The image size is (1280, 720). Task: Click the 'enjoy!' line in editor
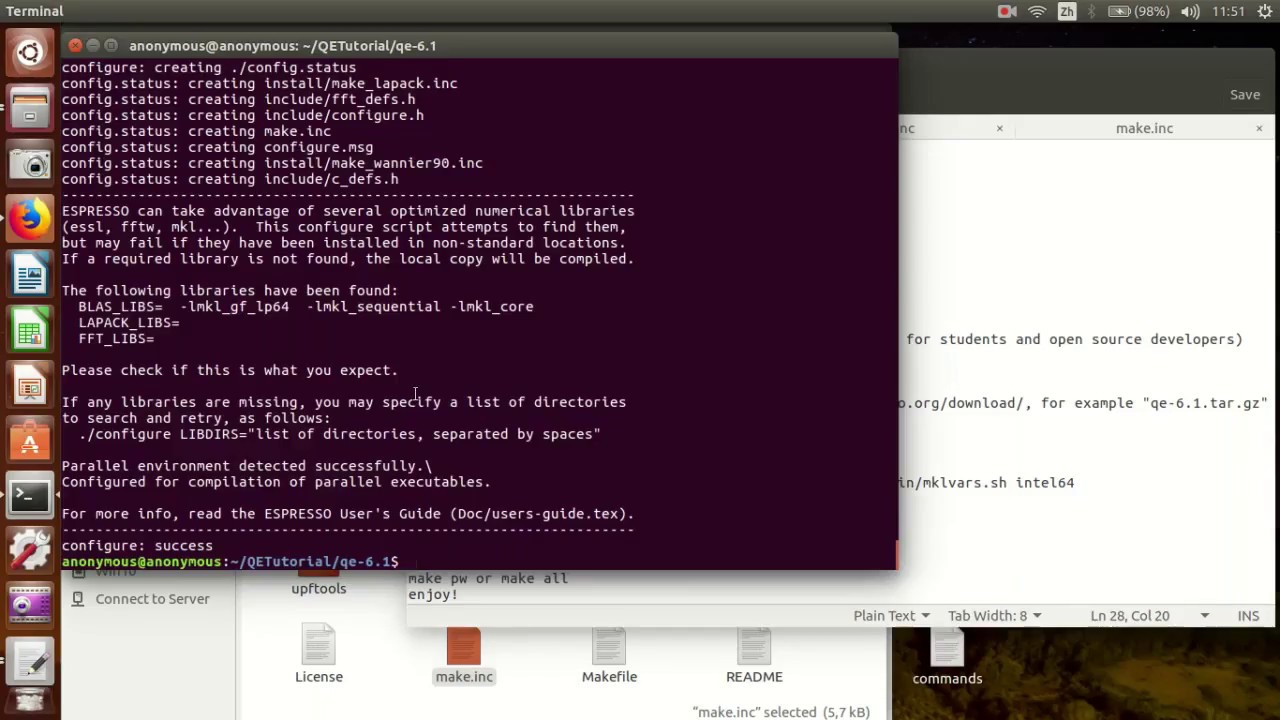(x=433, y=594)
